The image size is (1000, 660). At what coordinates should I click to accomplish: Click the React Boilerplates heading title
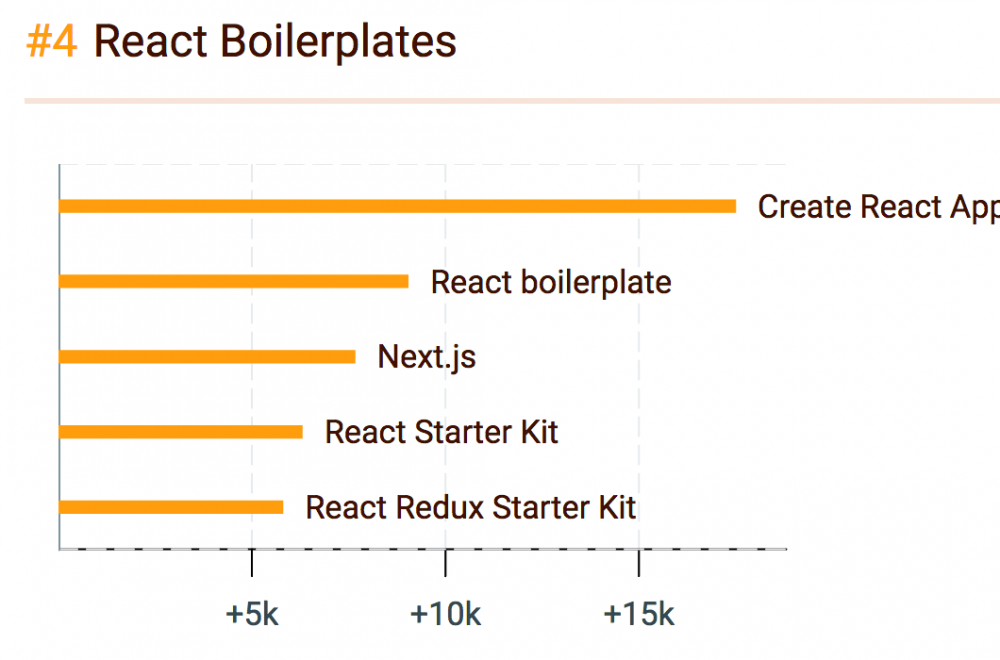pos(275,42)
